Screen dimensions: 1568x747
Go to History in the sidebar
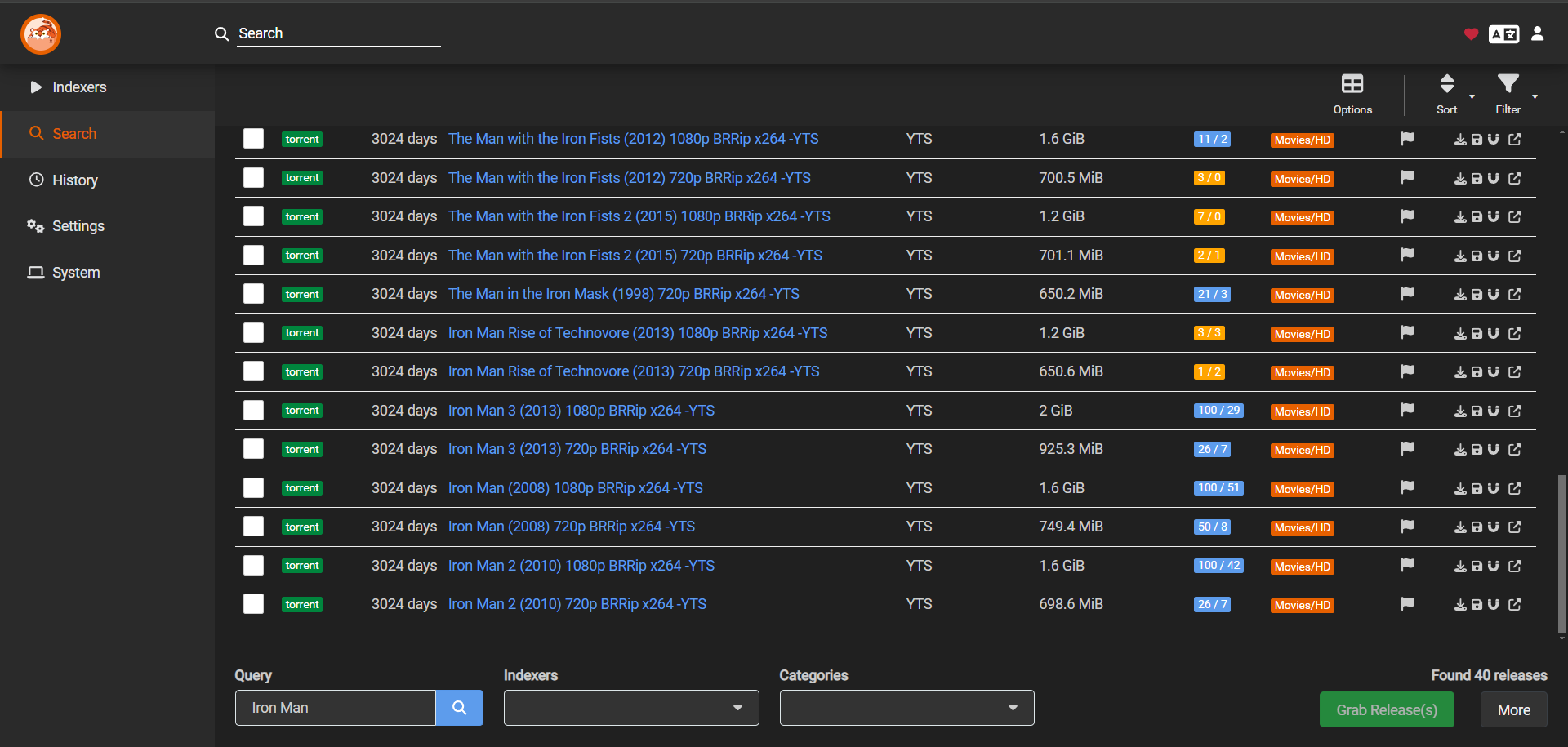pos(74,180)
